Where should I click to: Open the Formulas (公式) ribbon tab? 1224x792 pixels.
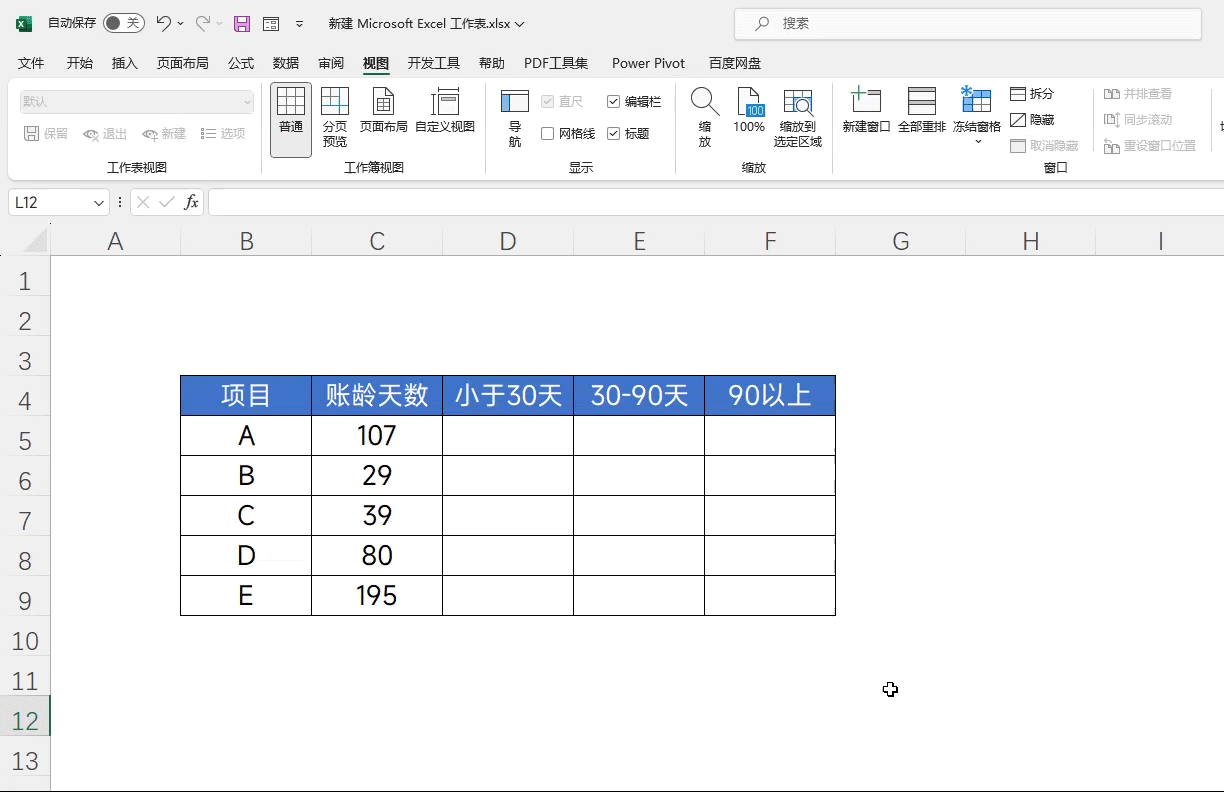click(x=241, y=63)
